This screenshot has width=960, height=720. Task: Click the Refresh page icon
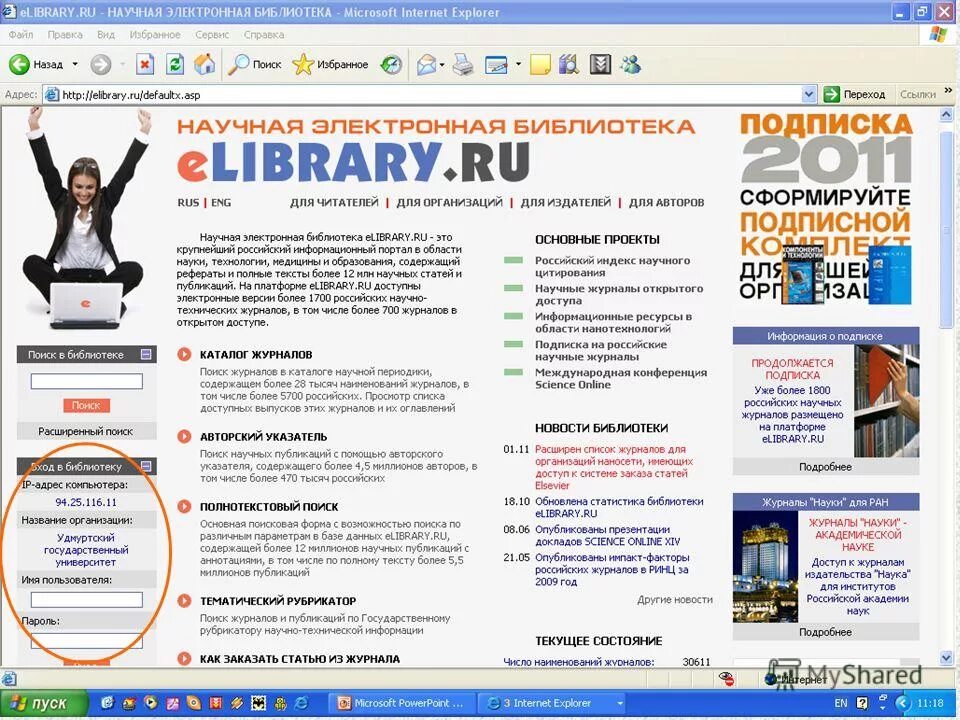tap(175, 64)
